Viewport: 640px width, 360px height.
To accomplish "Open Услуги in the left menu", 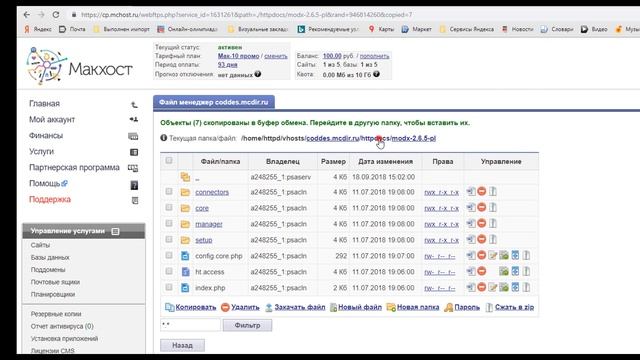I will pyautogui.click(x=41, y=151).
